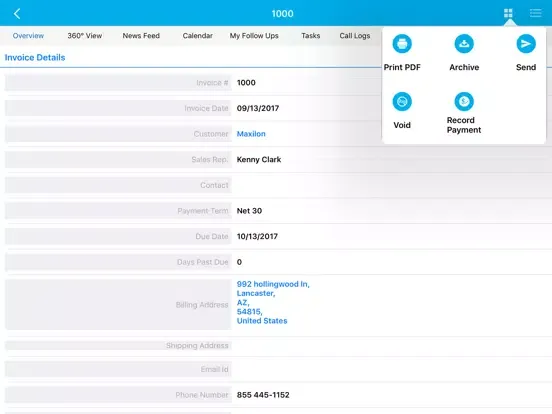Click the Shipping Address field label

point(197,346)
